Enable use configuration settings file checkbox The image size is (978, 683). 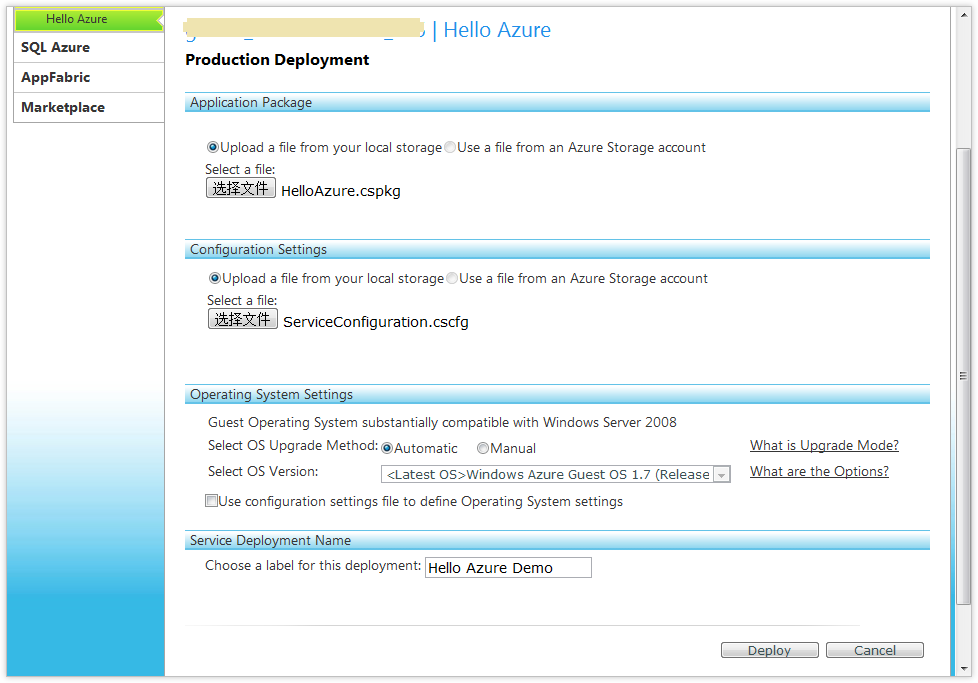(x=211, y=501)
